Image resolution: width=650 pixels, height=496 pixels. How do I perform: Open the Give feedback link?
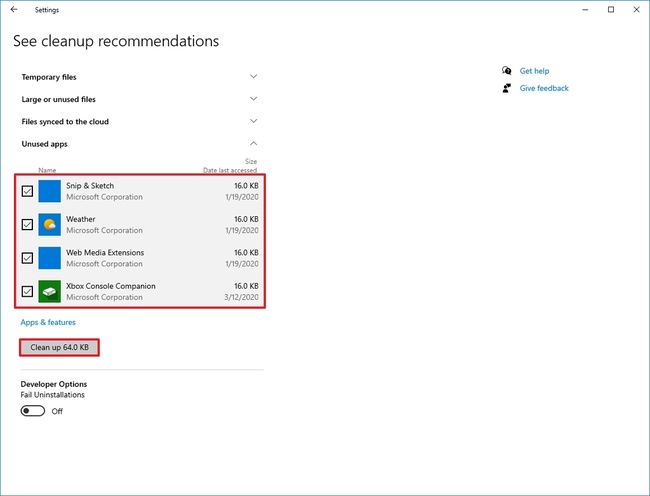(x=544, y=88)
